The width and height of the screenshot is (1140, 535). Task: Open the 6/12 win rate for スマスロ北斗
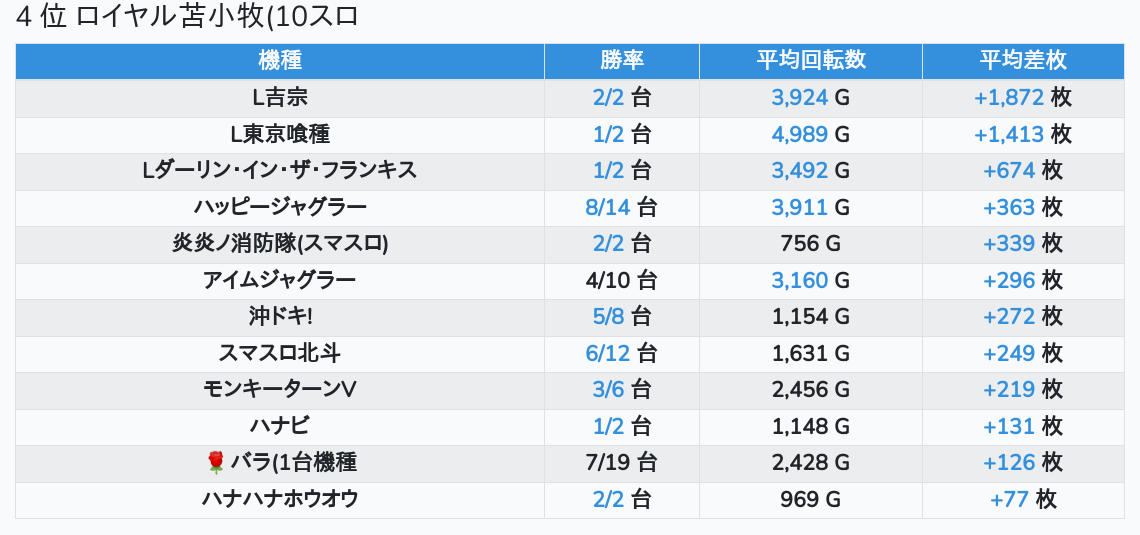608,353
